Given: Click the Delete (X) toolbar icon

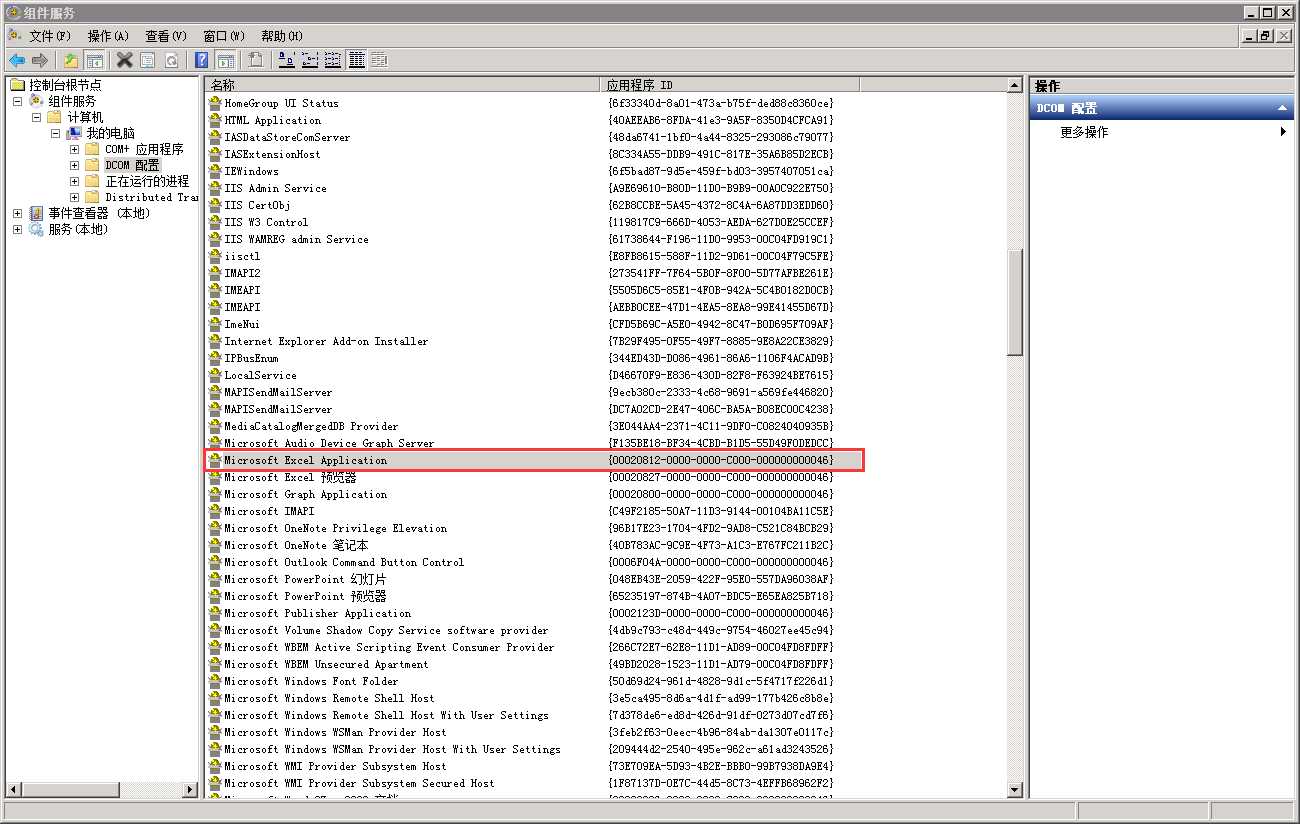Looking at the screenshot, I should (125, 60).
